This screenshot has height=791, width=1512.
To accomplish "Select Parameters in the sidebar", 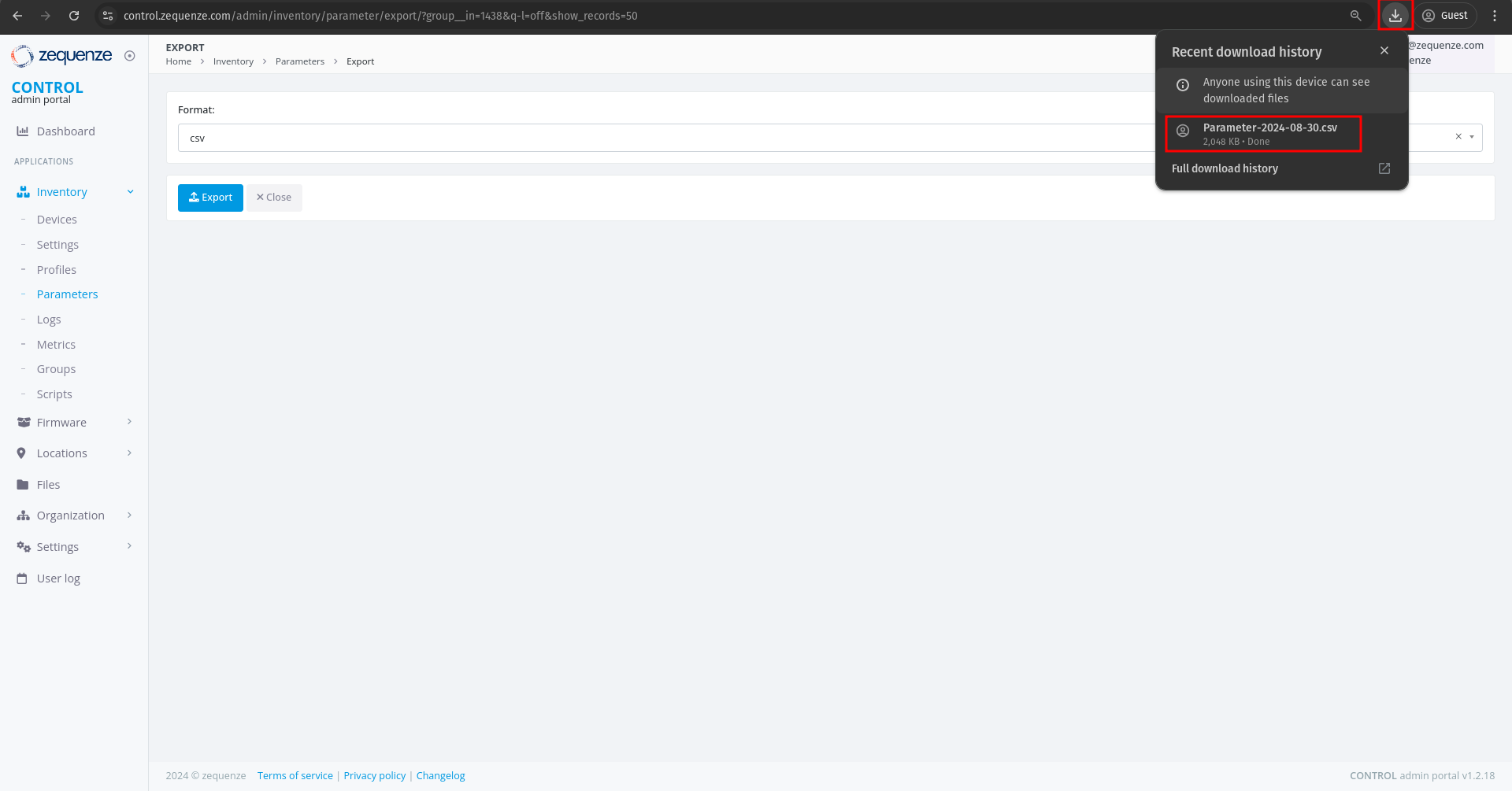I will pos(67,294).
